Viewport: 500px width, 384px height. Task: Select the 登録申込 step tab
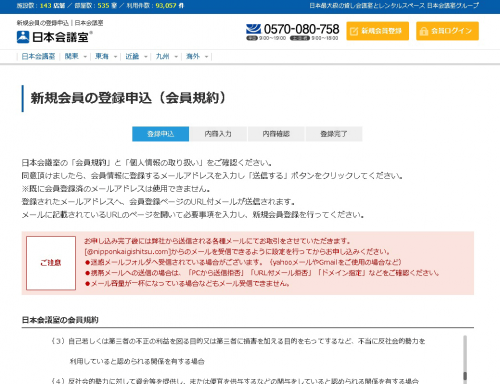point(161,134)
